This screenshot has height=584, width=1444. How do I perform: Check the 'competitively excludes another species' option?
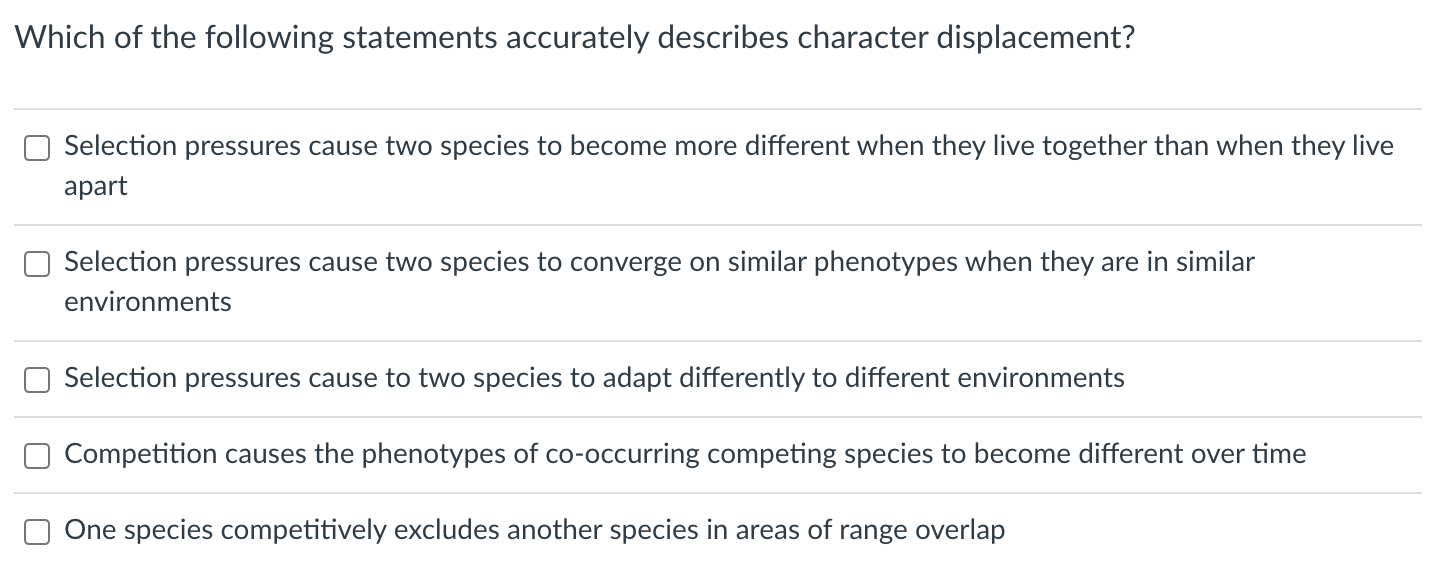tap(37, 531)
